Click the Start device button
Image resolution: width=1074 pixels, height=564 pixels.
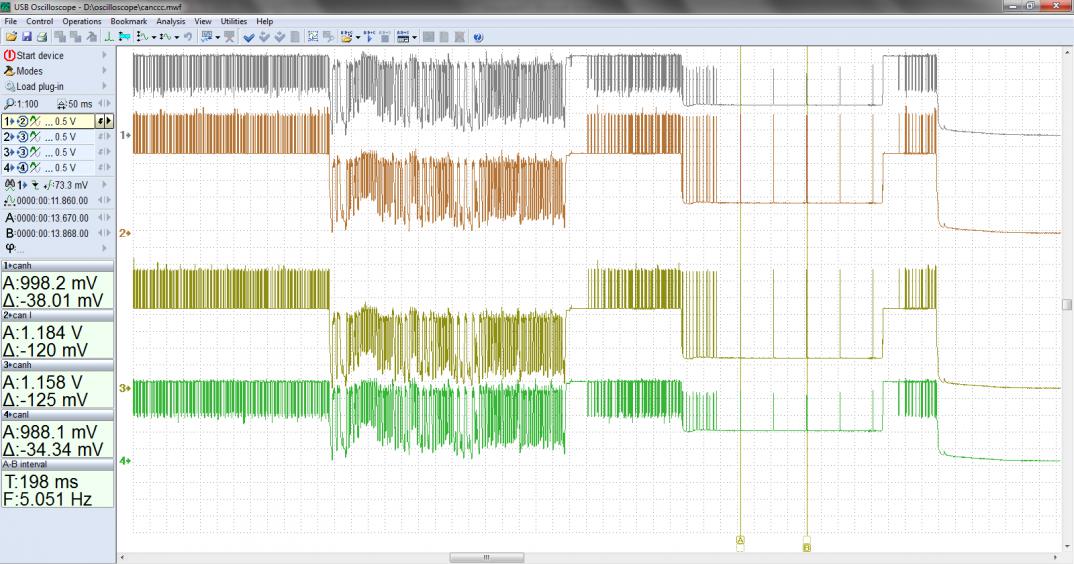pos(40,56)
